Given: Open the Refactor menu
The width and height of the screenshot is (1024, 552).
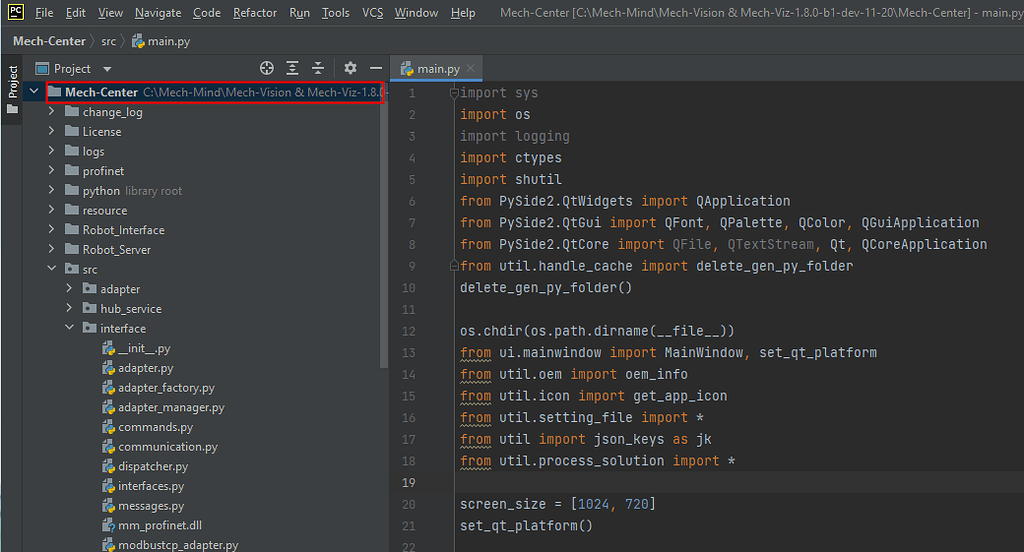Looking at the screenshot, I should [255, 12].
